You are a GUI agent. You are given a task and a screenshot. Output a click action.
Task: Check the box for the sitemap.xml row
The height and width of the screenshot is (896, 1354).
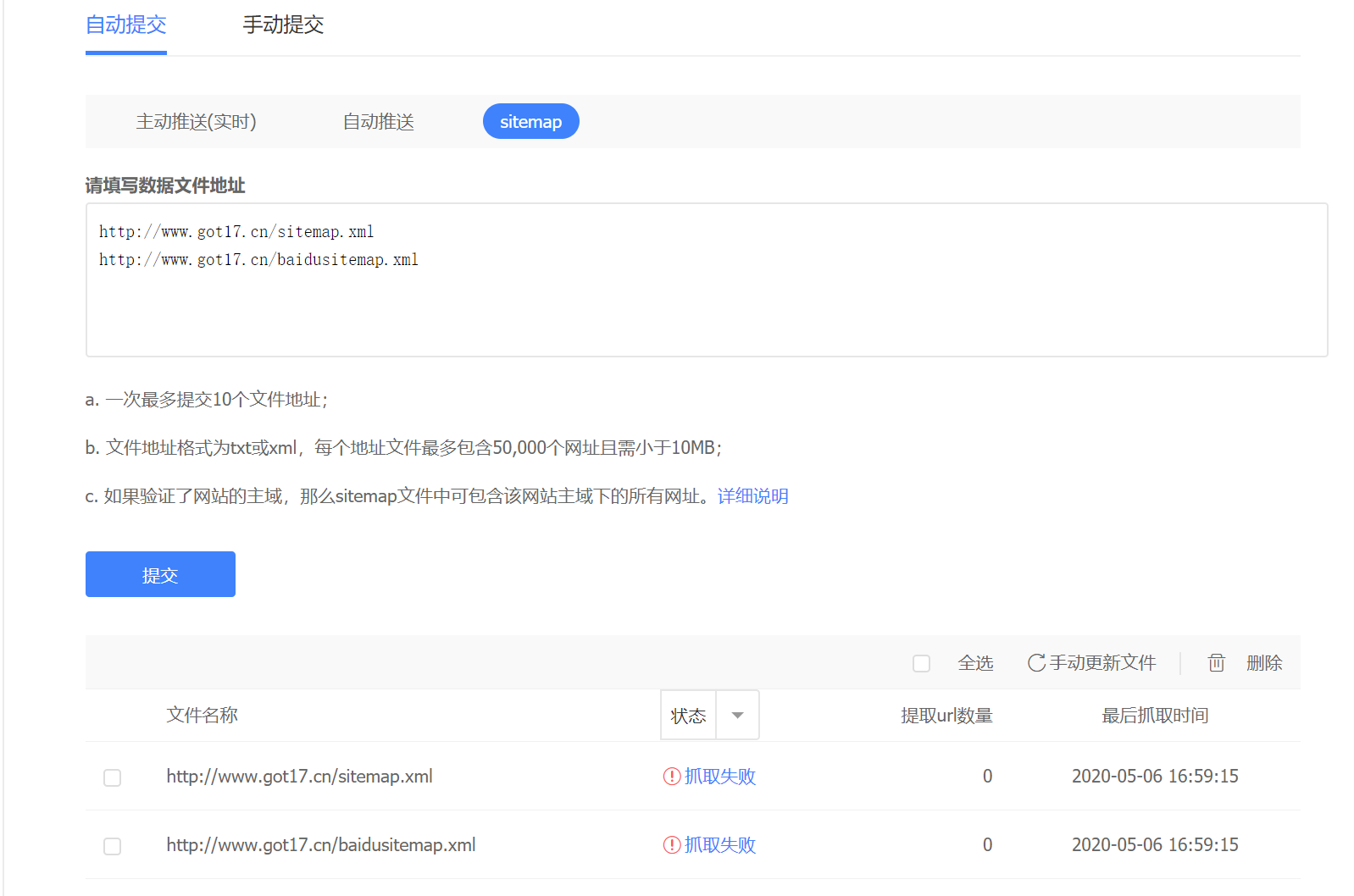tap(112, 777)
